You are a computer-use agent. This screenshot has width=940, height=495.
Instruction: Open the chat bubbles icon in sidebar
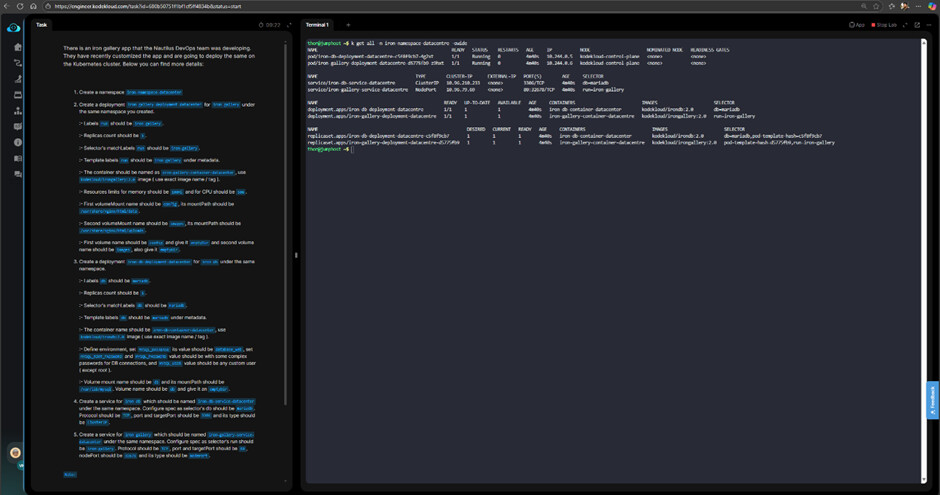[18, 174]
